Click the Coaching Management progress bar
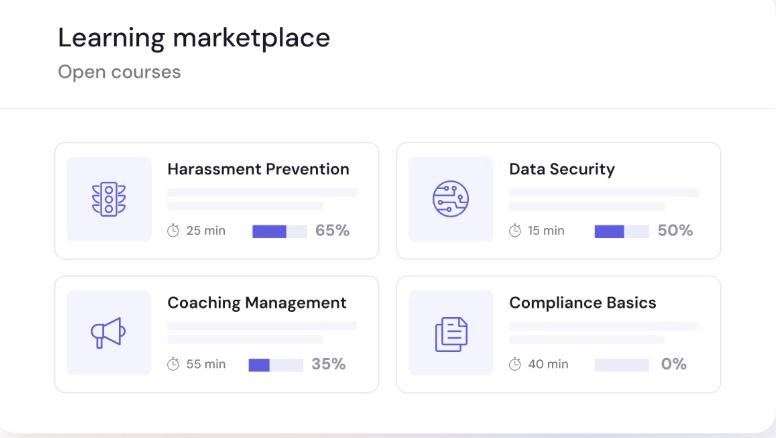776x438 pixels. 275,364
